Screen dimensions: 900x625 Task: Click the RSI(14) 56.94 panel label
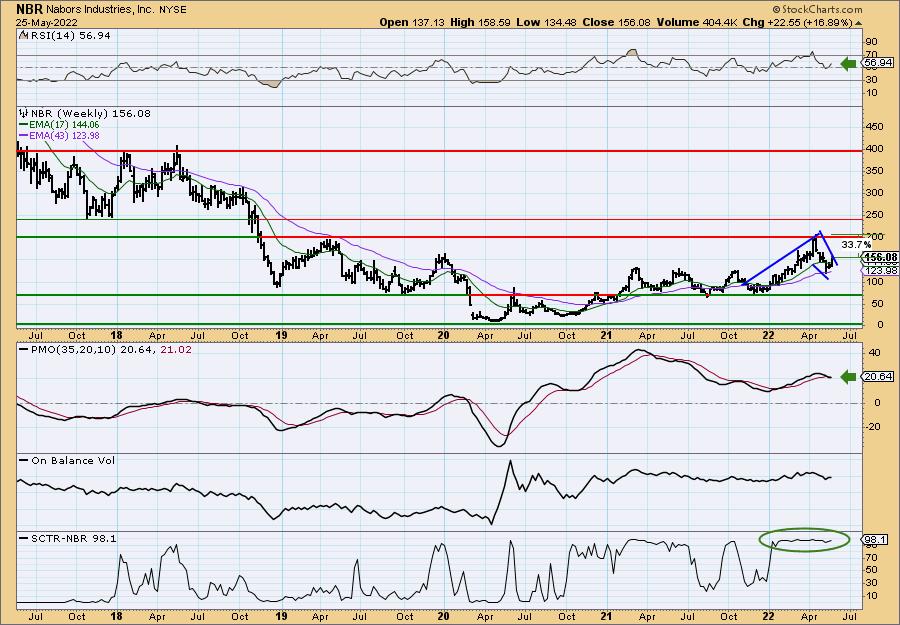(69, 35)
